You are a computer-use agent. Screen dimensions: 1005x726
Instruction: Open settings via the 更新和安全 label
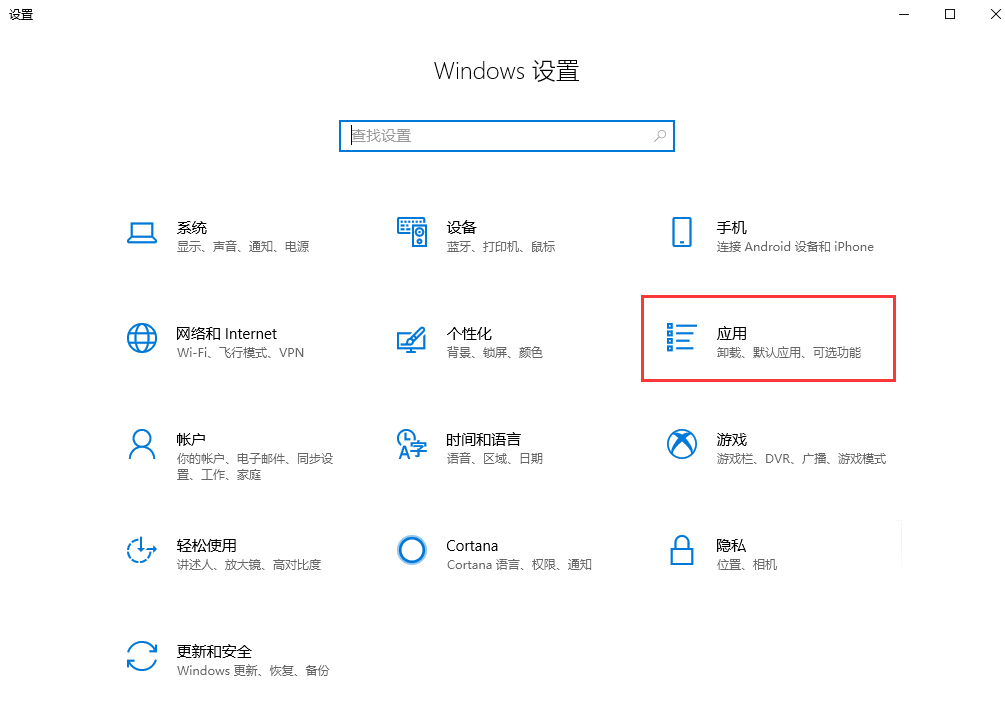(x=214, y=651)
